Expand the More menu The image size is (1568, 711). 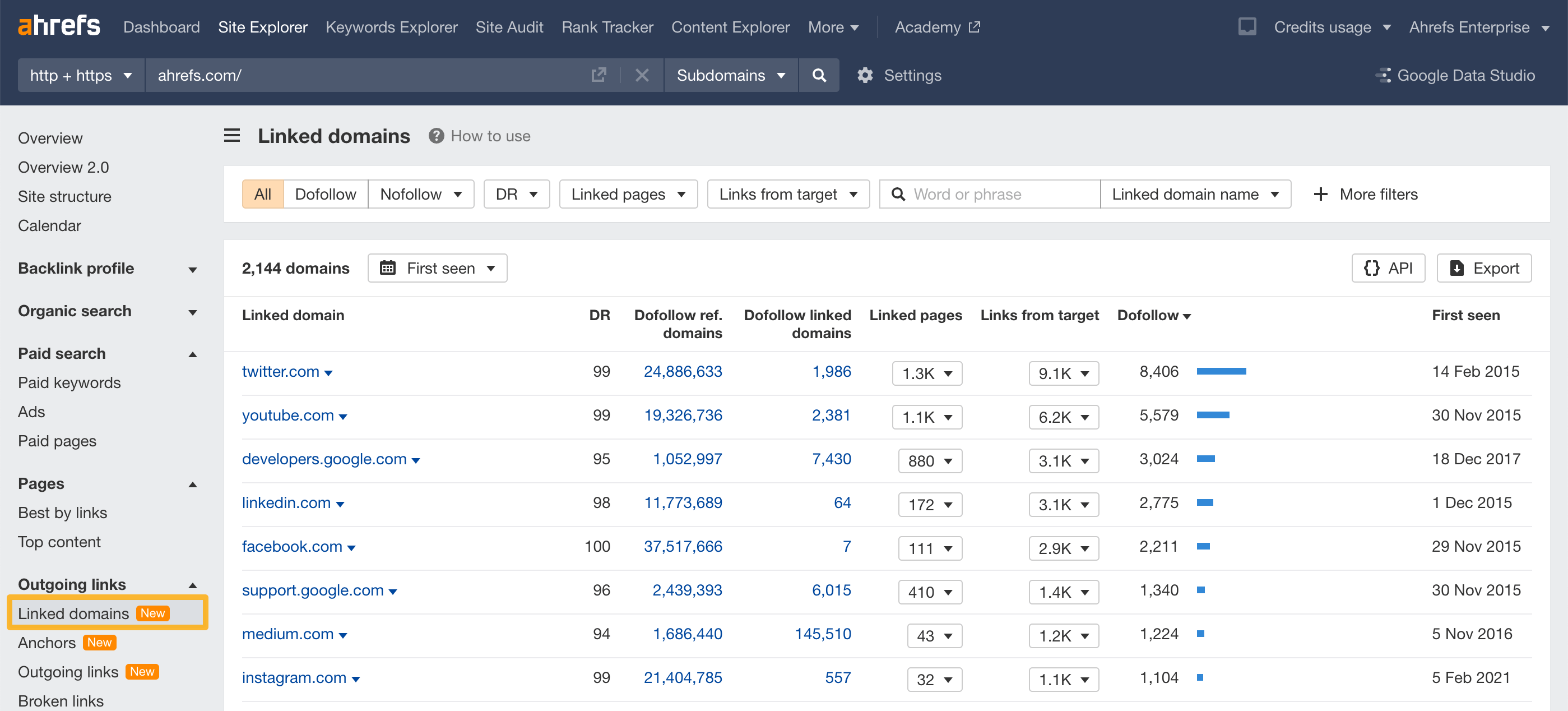[x=833, y=27]
